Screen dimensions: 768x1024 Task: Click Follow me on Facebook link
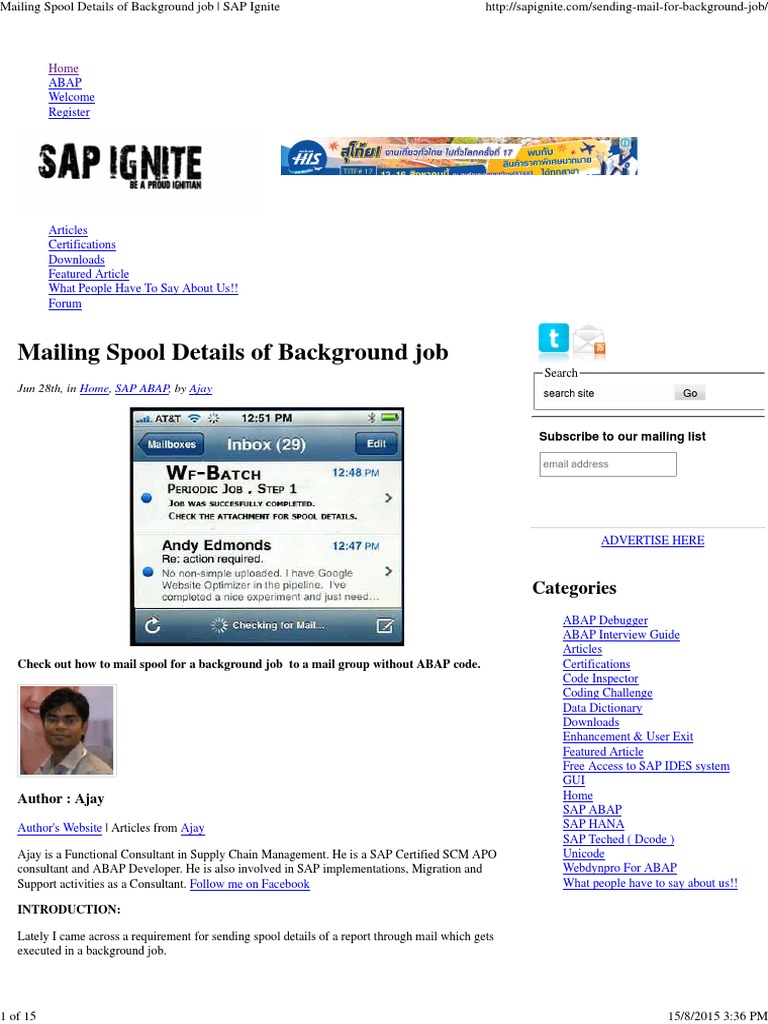point(249,884)
